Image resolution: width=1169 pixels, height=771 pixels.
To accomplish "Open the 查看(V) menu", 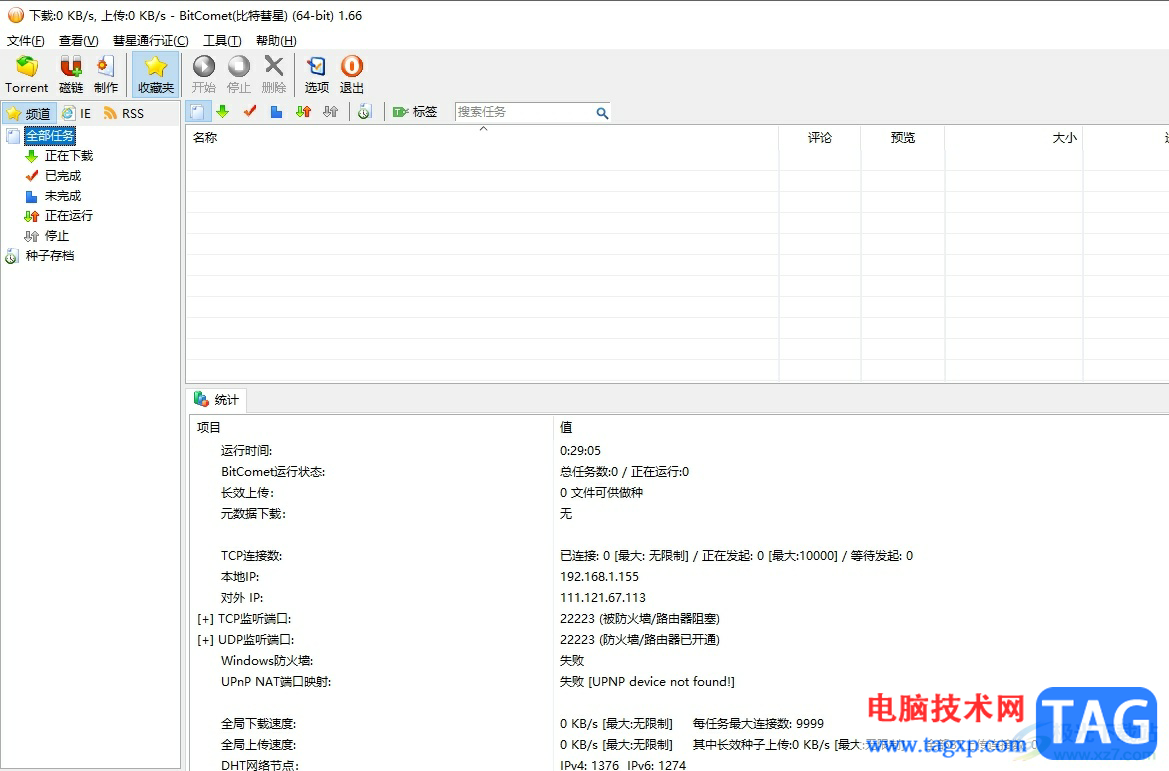I will [x=78, y=40].
